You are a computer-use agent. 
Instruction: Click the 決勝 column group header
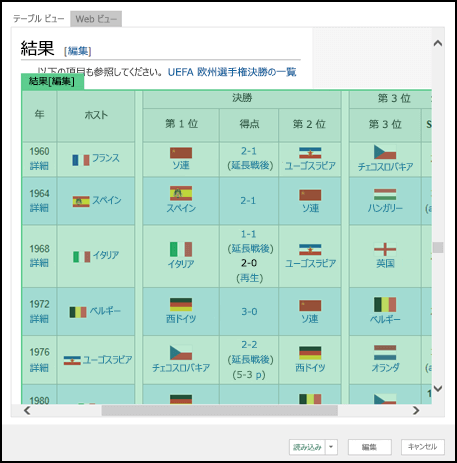point(242,98)
